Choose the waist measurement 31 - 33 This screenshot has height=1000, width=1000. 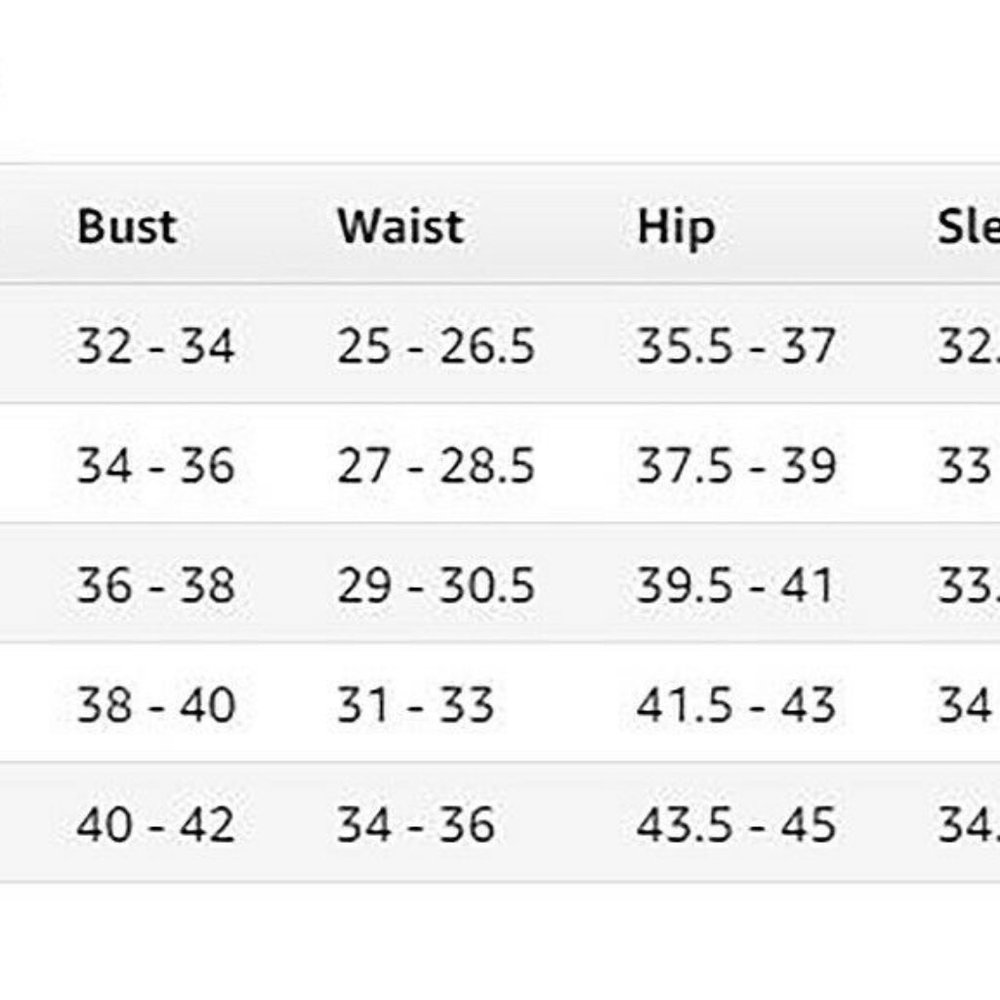point(415,705)
